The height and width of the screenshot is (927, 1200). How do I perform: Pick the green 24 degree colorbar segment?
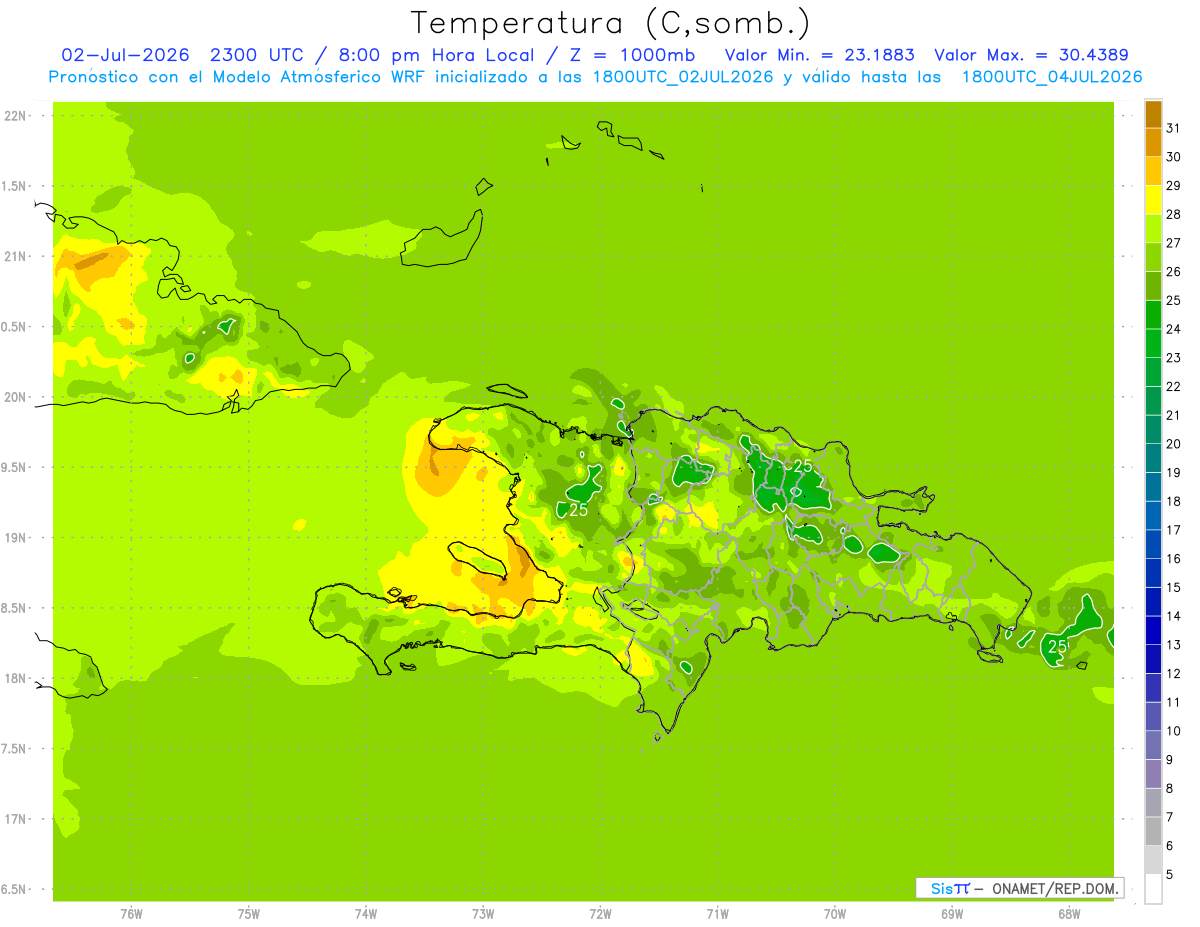coord(1153,315)
